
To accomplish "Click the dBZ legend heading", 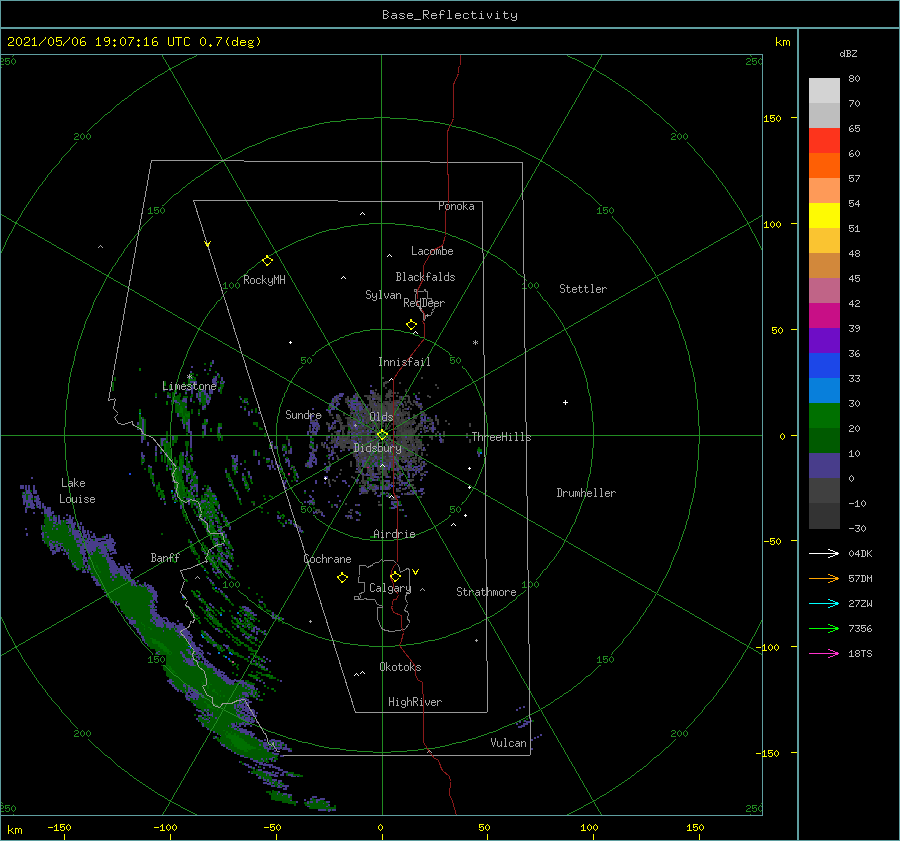I will [x=848, y=53].
